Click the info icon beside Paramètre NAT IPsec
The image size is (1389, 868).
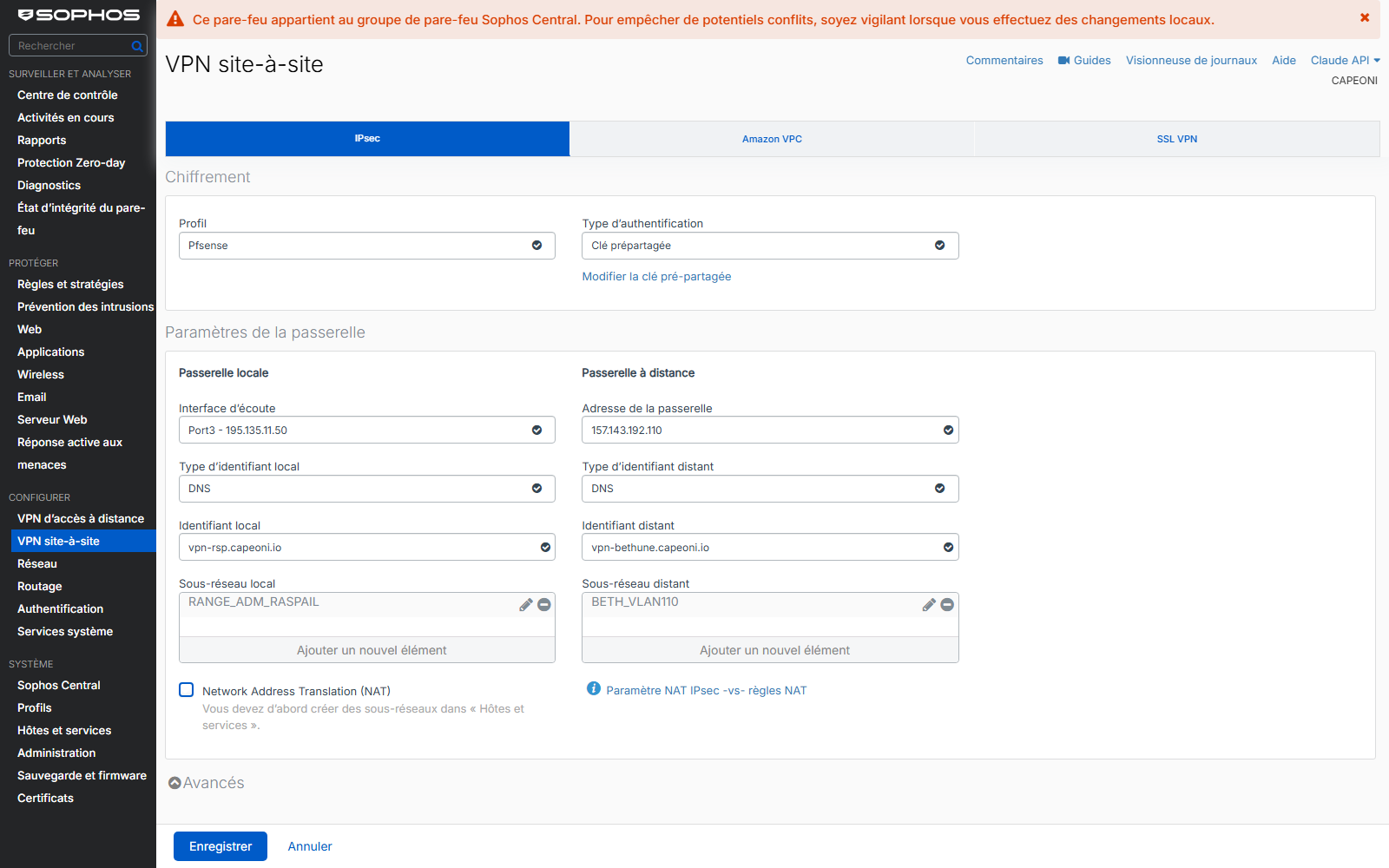(594, 688)
